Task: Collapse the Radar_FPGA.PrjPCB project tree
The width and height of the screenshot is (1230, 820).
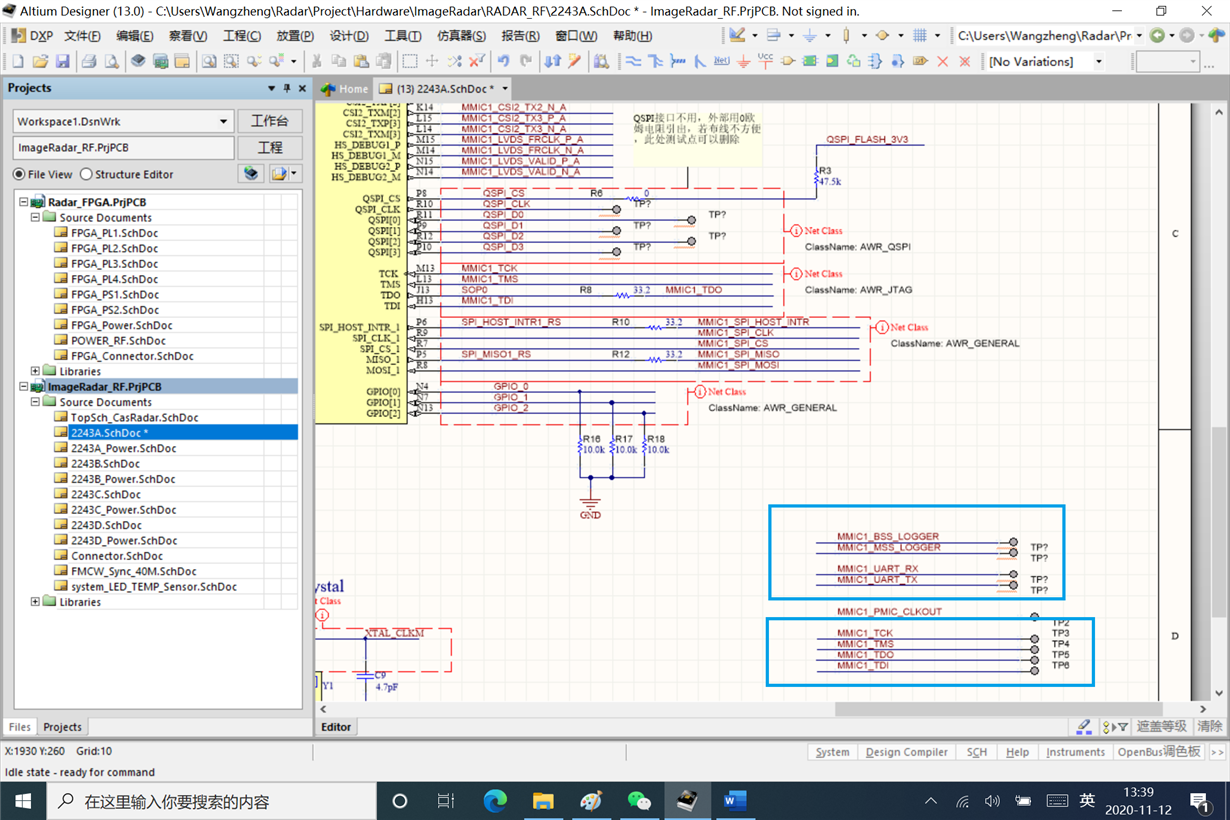Action: pyautogui.click(x=24, y=202)
